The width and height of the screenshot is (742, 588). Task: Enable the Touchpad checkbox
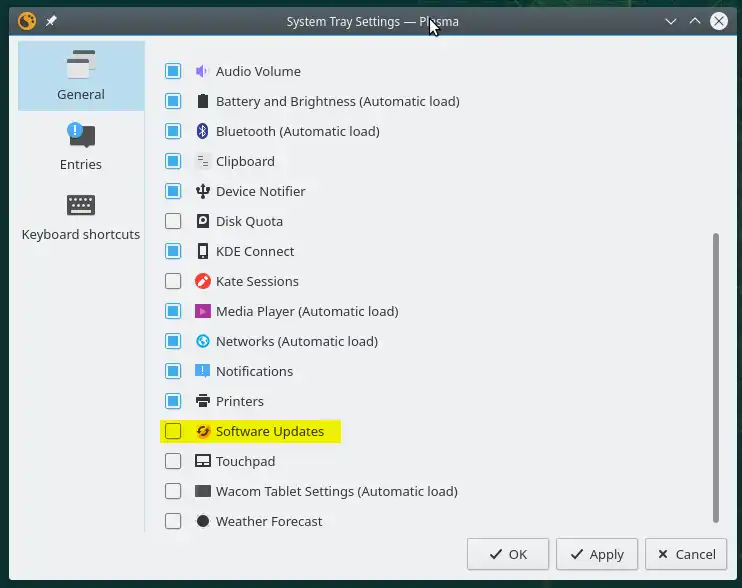[173, 461]
